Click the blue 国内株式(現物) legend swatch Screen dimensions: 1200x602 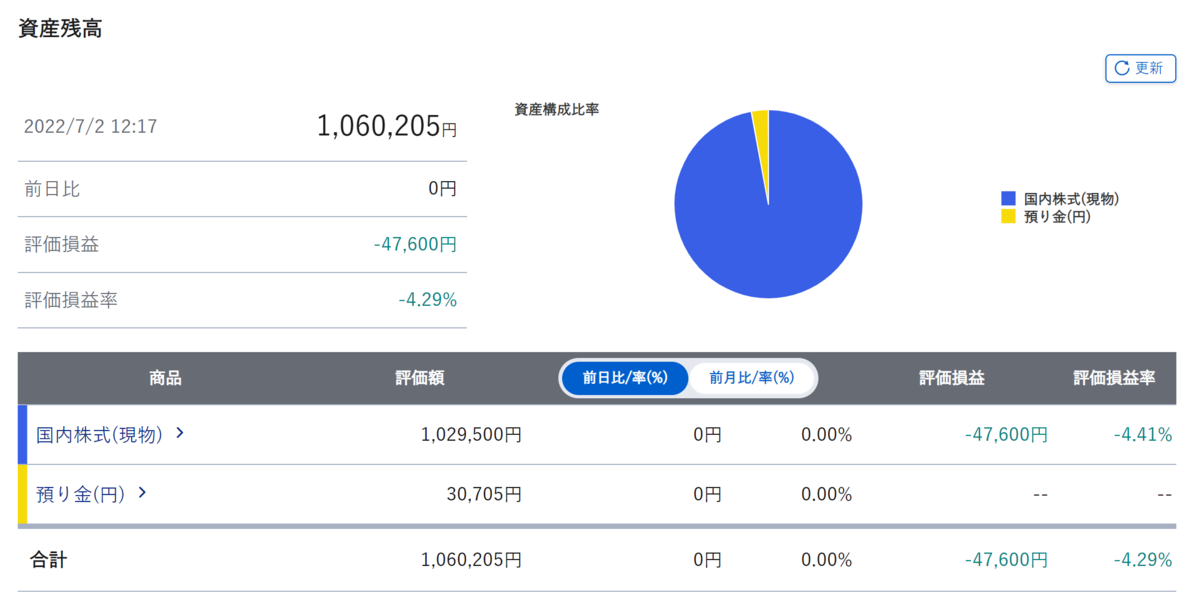pos(1008,199)
